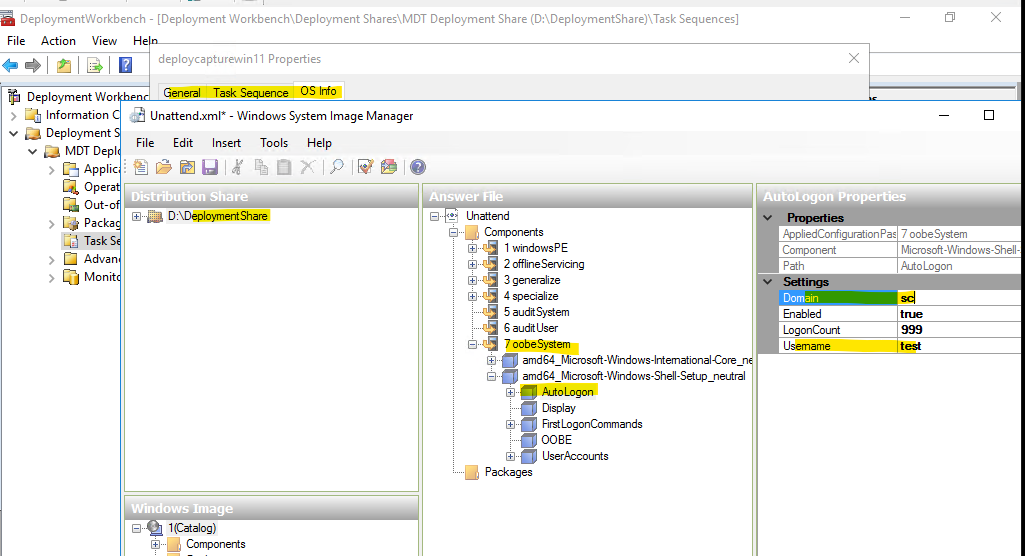Click the Username value test

960,346
